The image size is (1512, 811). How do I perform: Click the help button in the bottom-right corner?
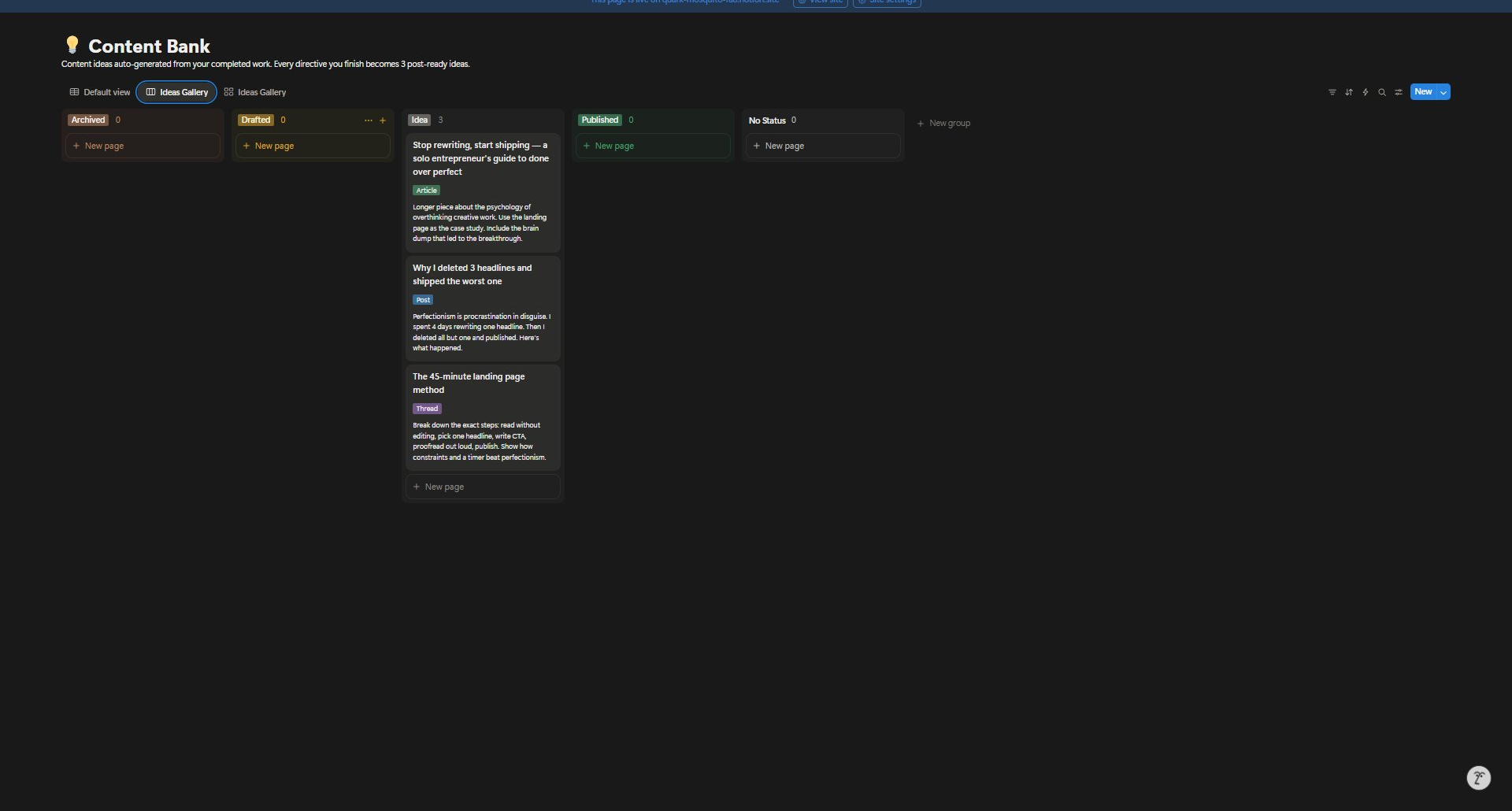pos(1478,778)
